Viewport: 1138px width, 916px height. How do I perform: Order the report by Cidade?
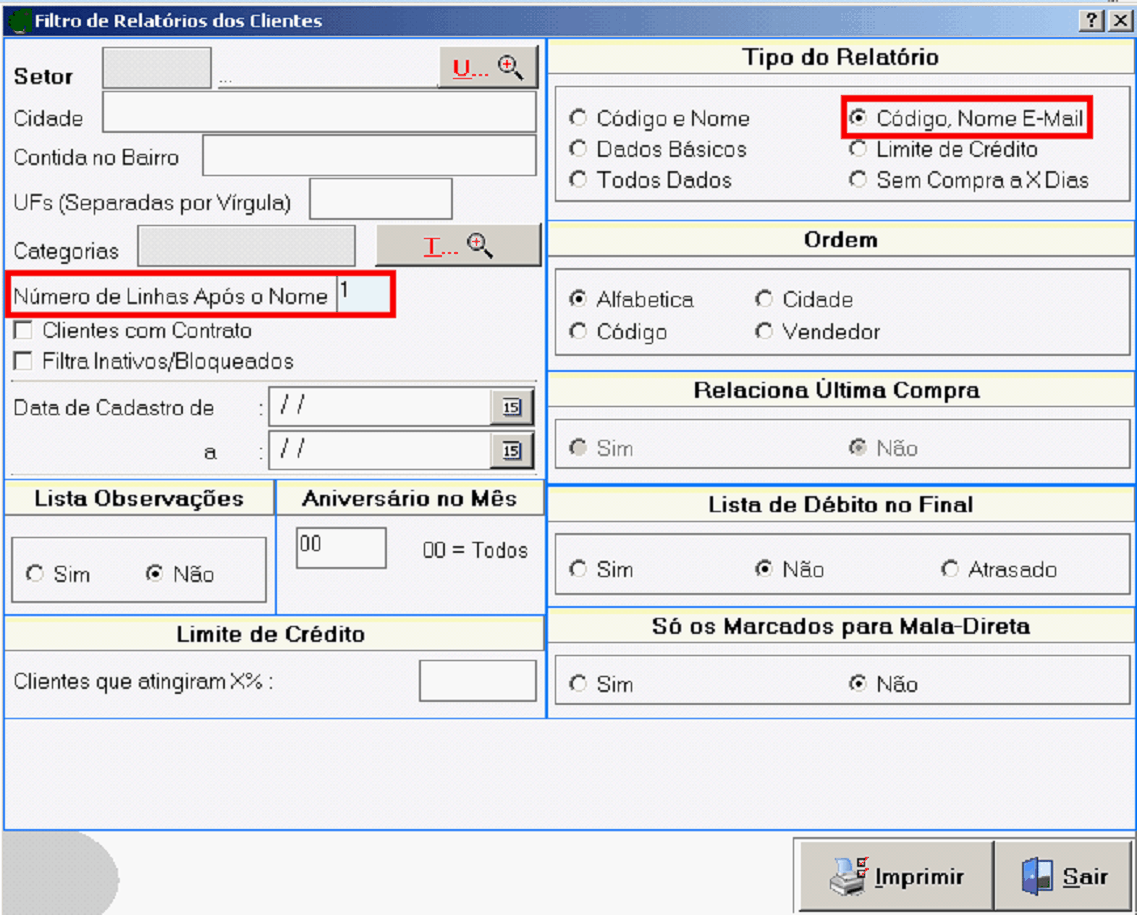point(765,300)
